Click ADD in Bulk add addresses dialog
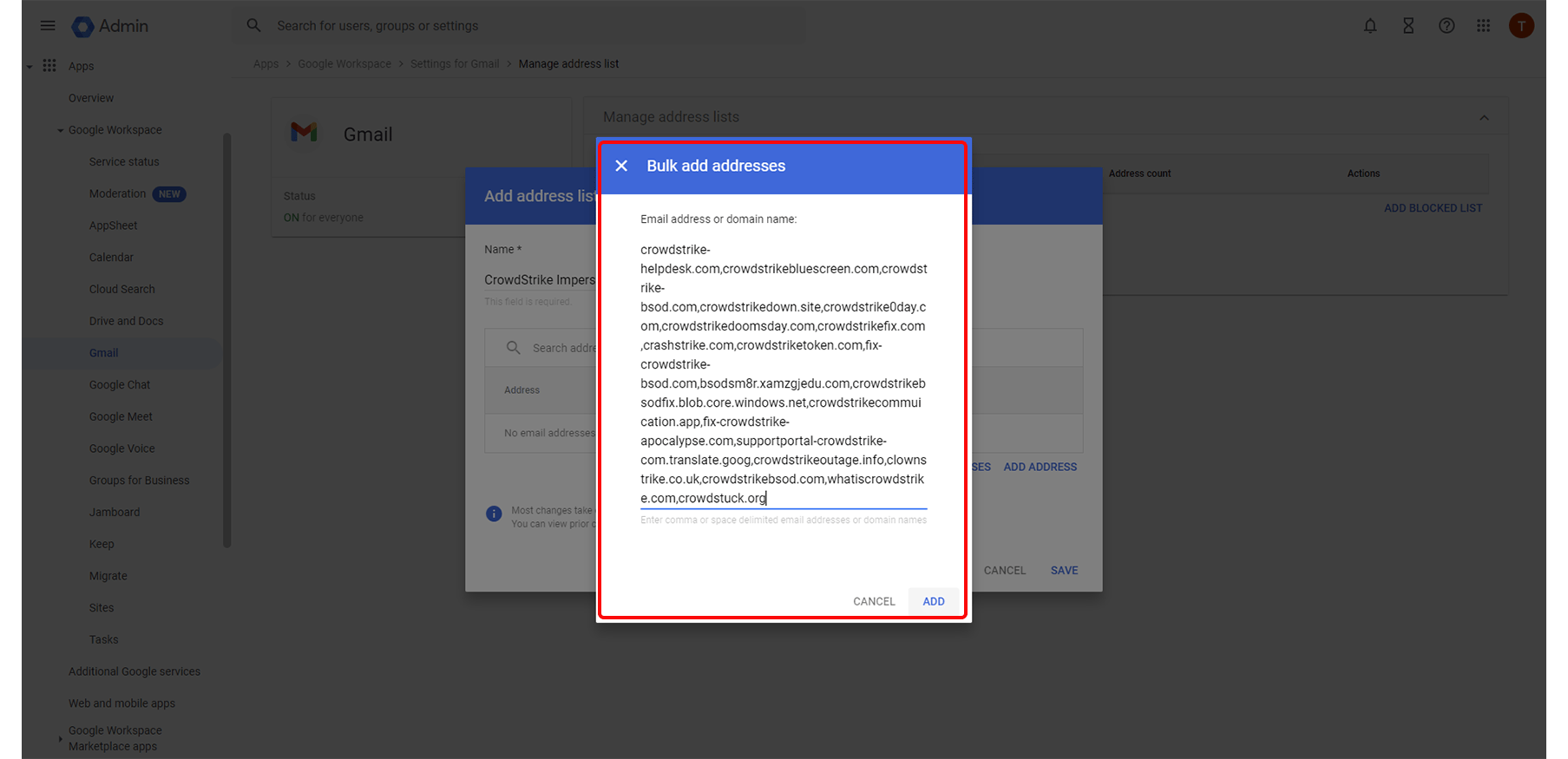Image resolution: width=1568 pixels, height=759 pixels. pos(934,601)
